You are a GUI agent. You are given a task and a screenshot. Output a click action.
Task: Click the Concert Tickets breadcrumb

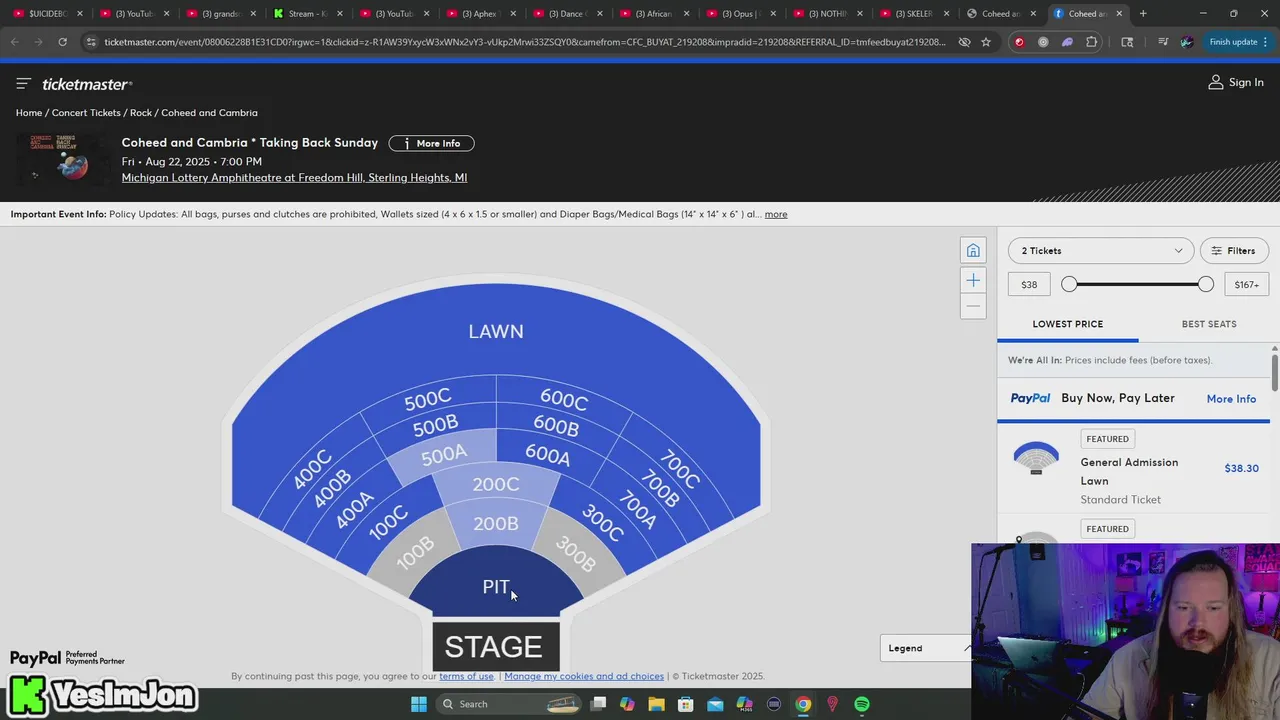pyautogui.click(x=86, y=113)
